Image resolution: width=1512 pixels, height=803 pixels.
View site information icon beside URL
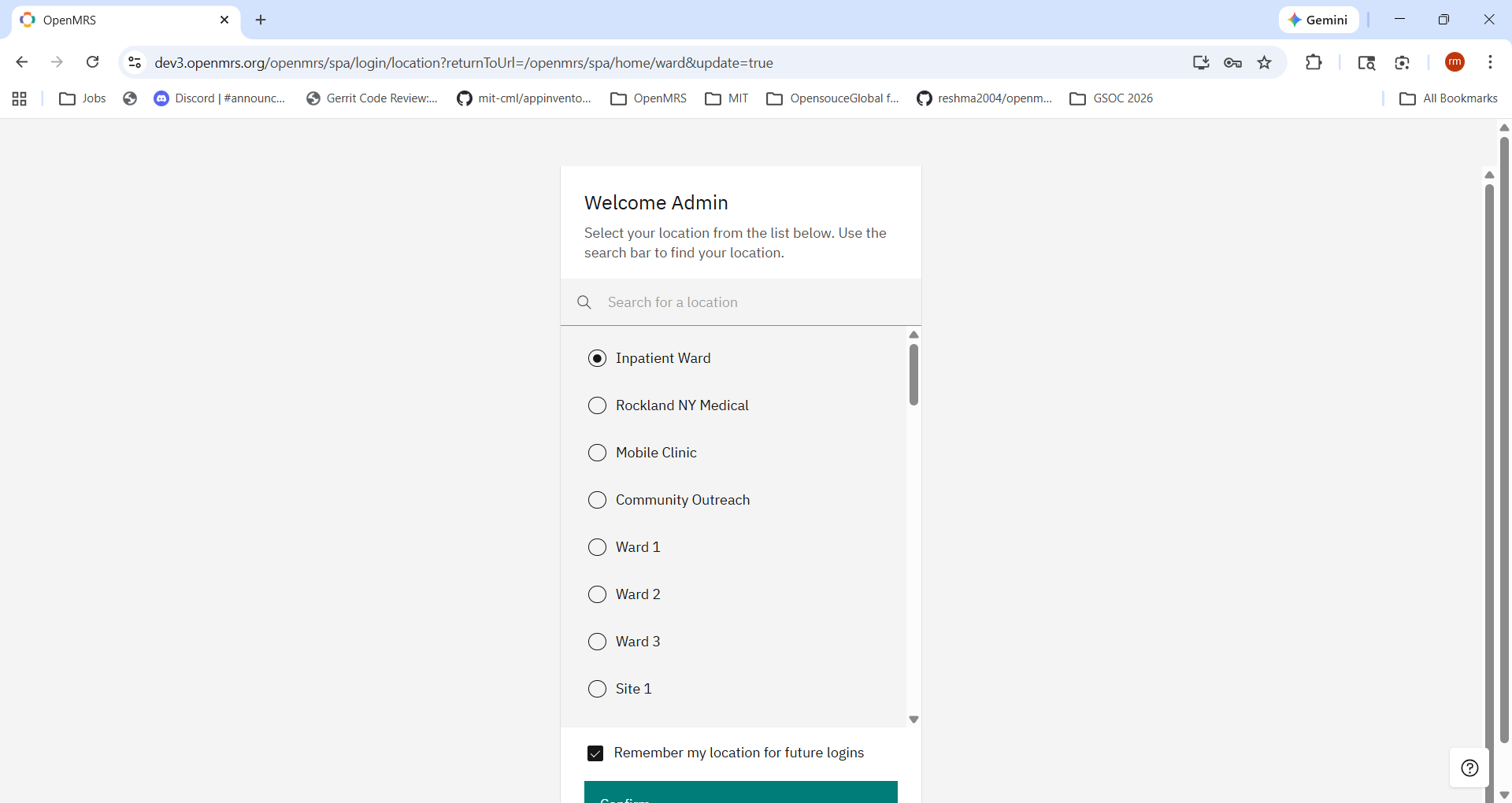pos(135,62)
